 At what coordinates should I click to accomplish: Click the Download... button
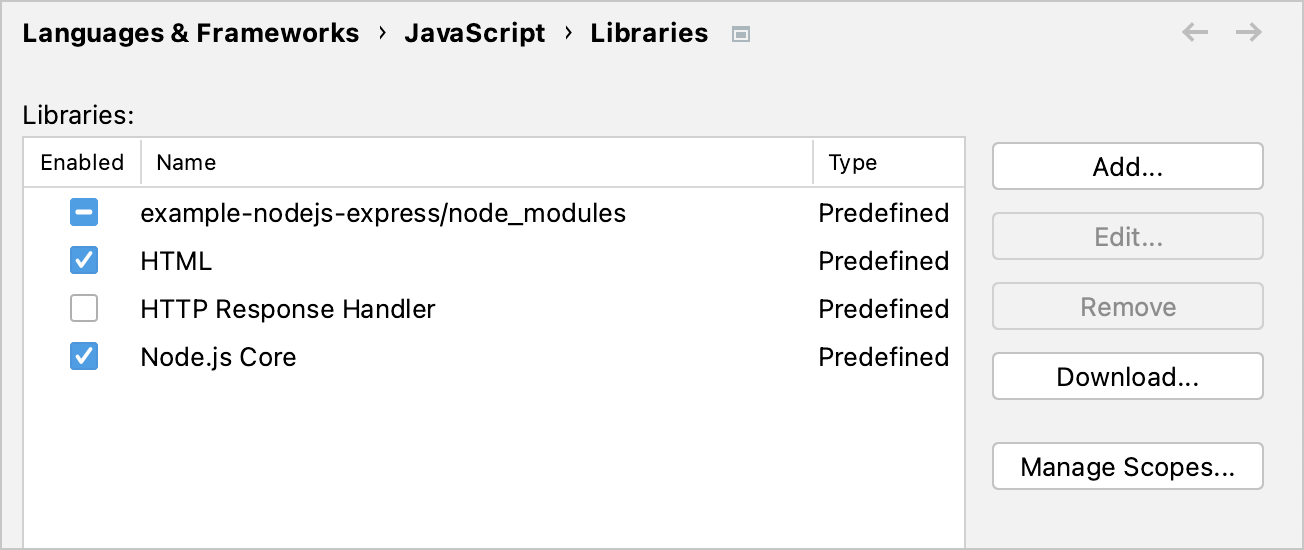click(1128, 376)
